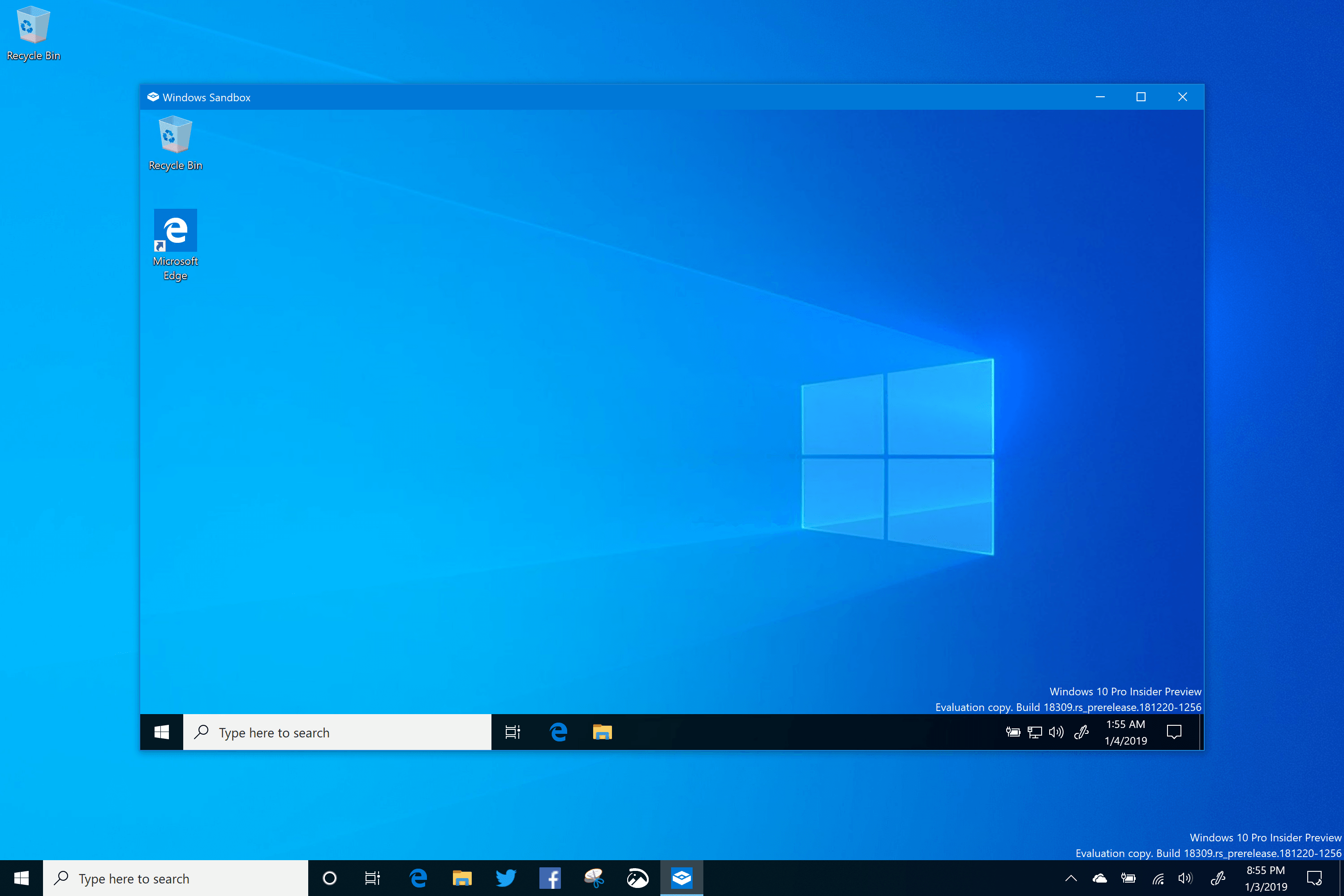Open Sandbox network status icon
Screen dimensions: 1344x896
[x=1034, y=732]
